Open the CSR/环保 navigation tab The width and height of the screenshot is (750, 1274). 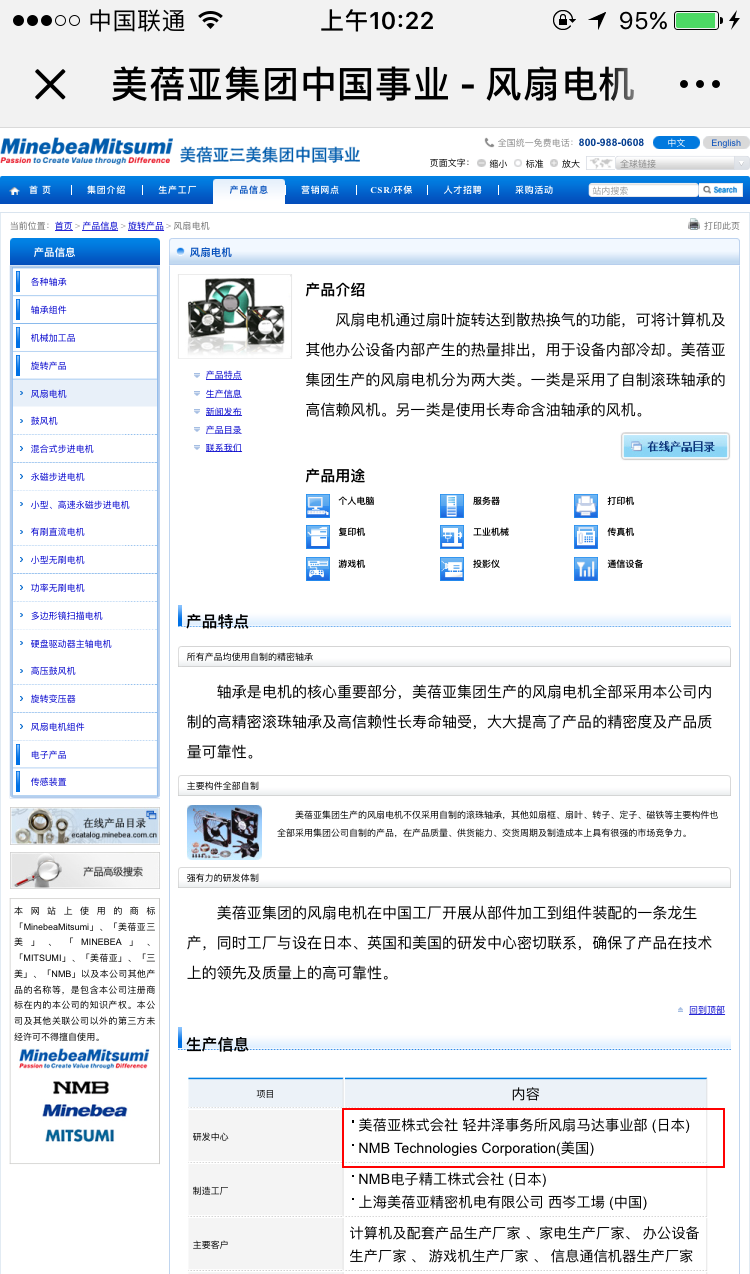(391, 190)
